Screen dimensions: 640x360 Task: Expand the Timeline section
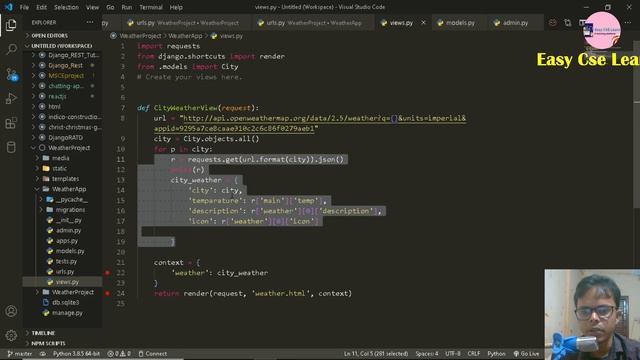pyautogui.click(x=43, y=333)
